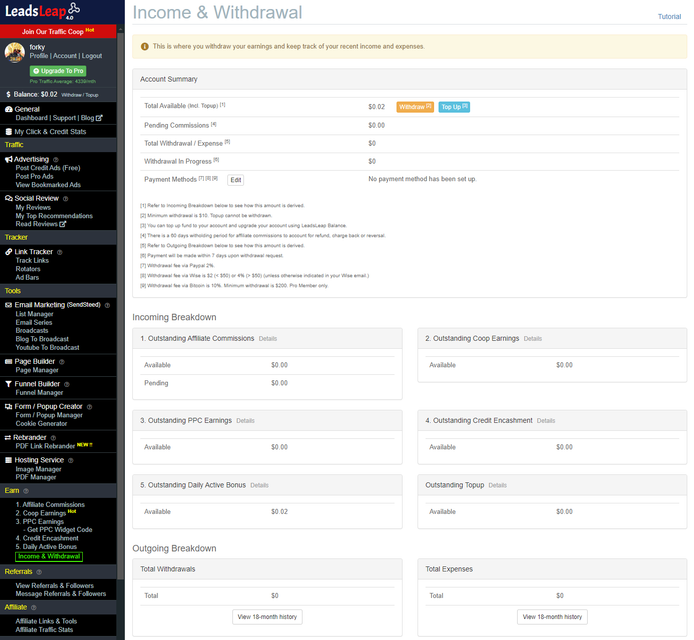The height and width of the screenshot is (640, 694).
Task: Click the help icon beside Social Review
Action: click(x=65, y=199)
